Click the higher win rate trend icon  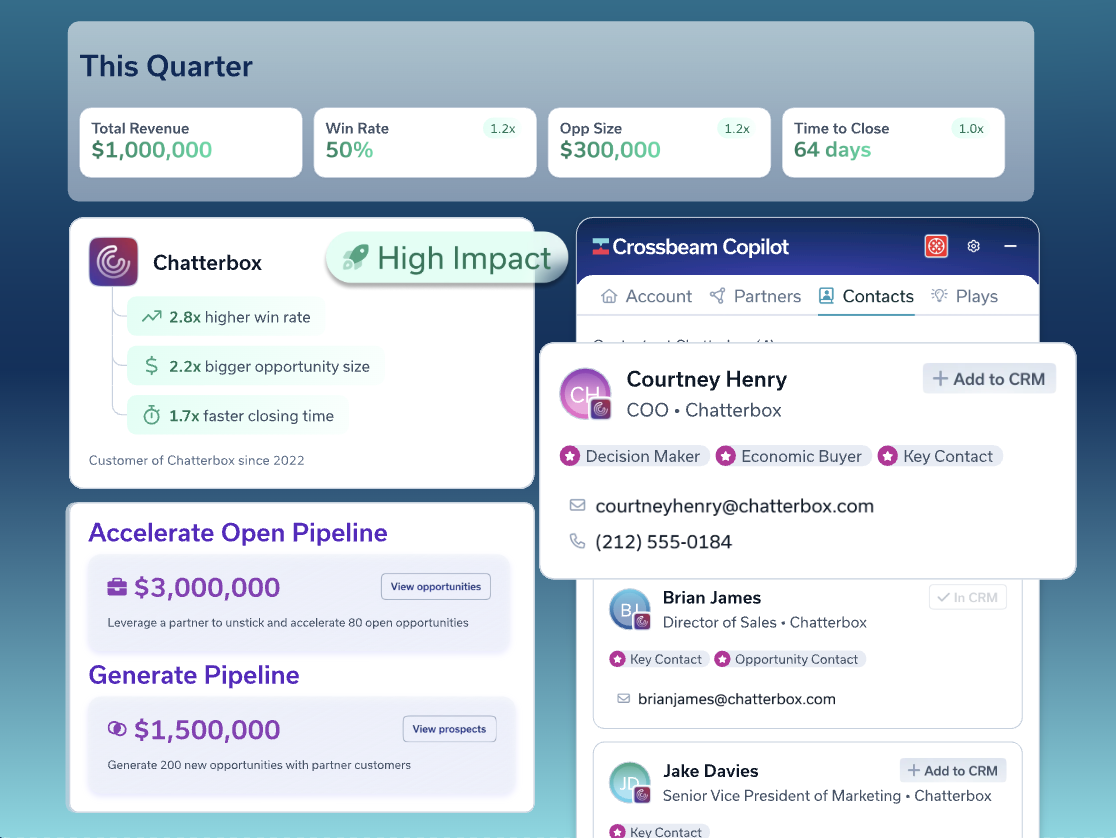point(151,317)
